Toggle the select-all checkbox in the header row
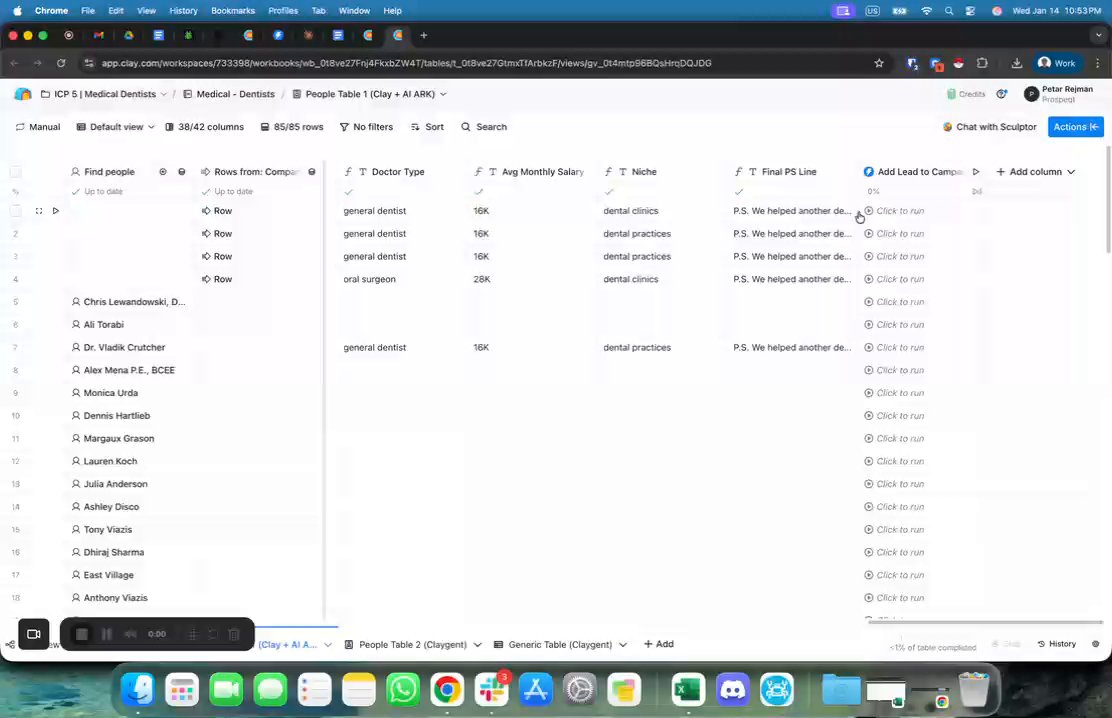The image size is (1112, 718). pyautogui.click(x=16, y=172)
